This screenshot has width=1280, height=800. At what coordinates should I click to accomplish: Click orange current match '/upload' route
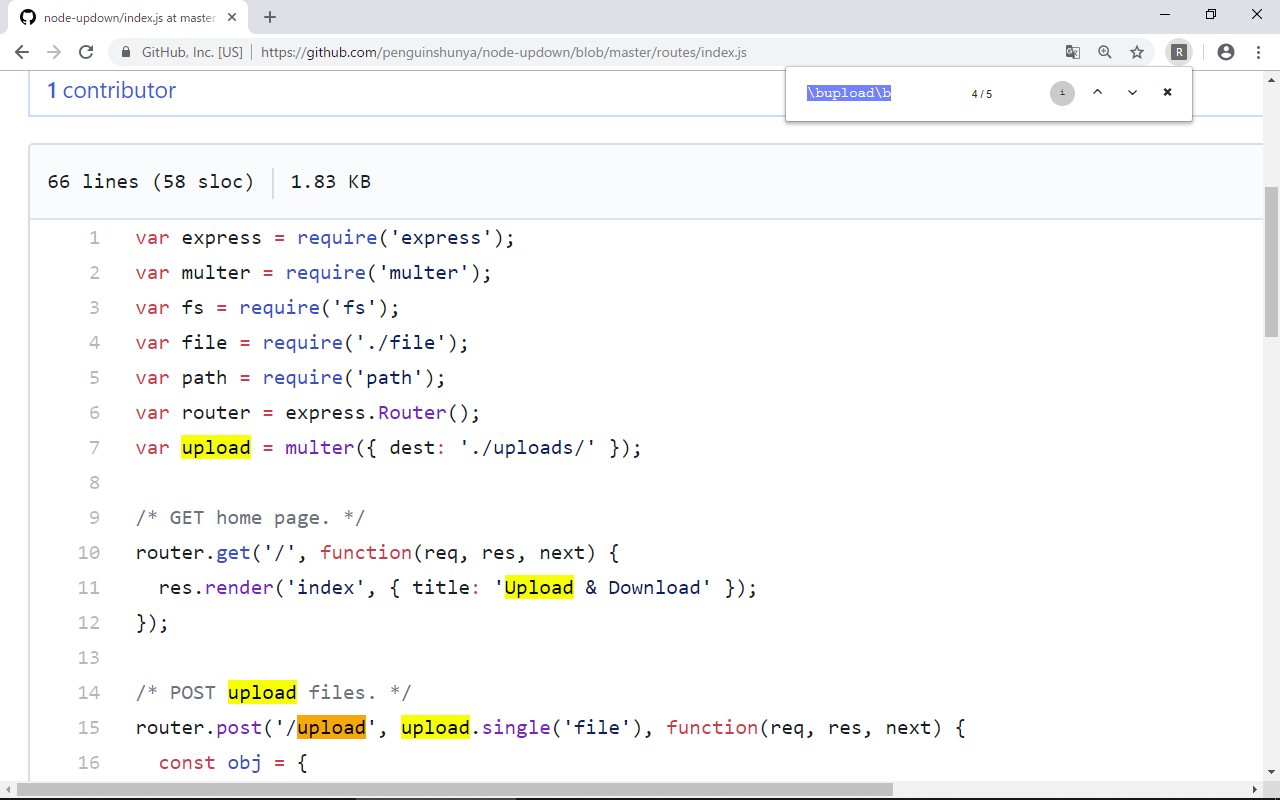tap(331, 728)
